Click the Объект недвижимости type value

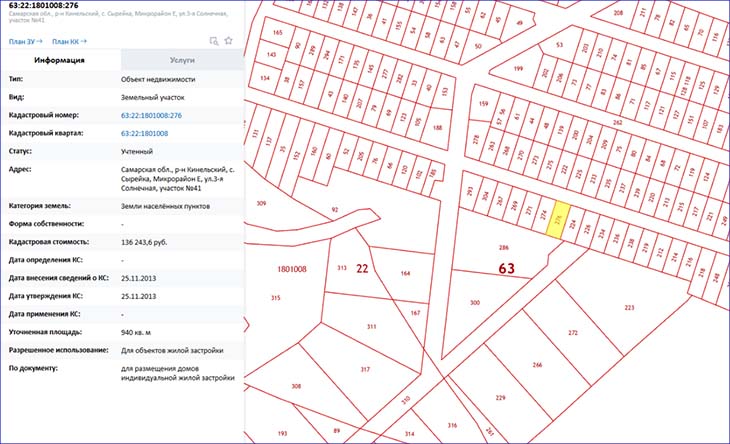(x=158, y=80)
